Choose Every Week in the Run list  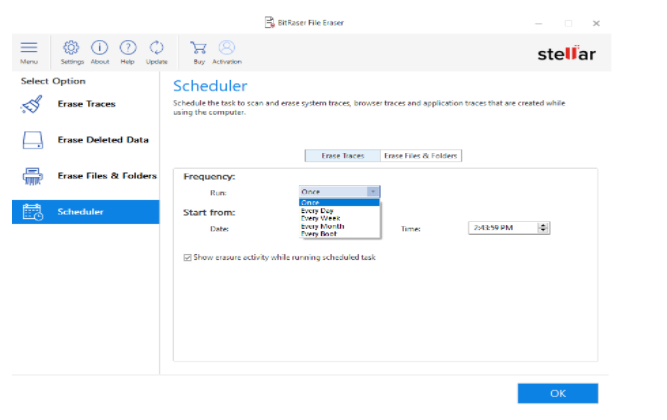pos(339,218)
